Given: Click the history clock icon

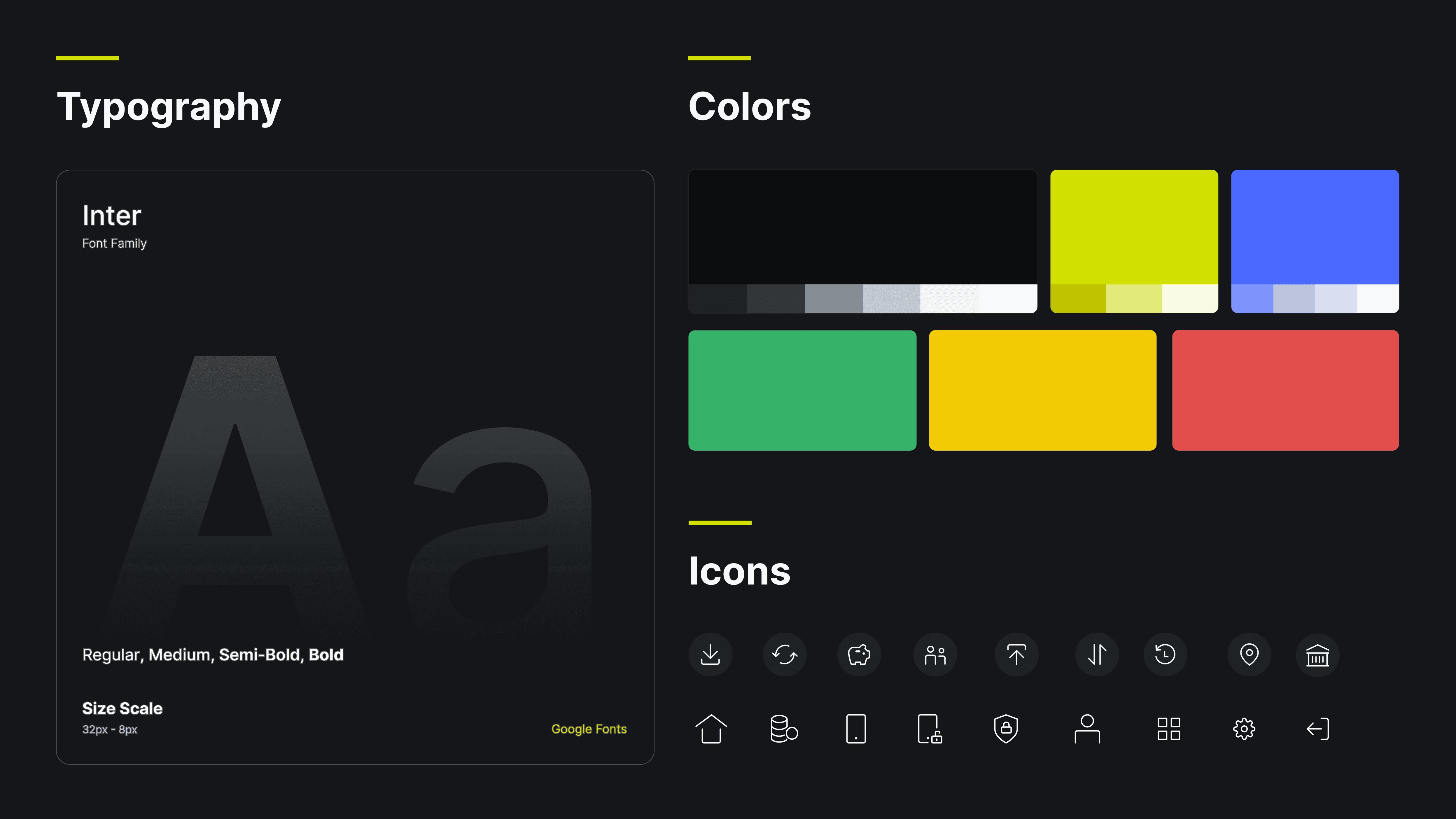Looking at the screenshot, I should (x=1165, y=654).
